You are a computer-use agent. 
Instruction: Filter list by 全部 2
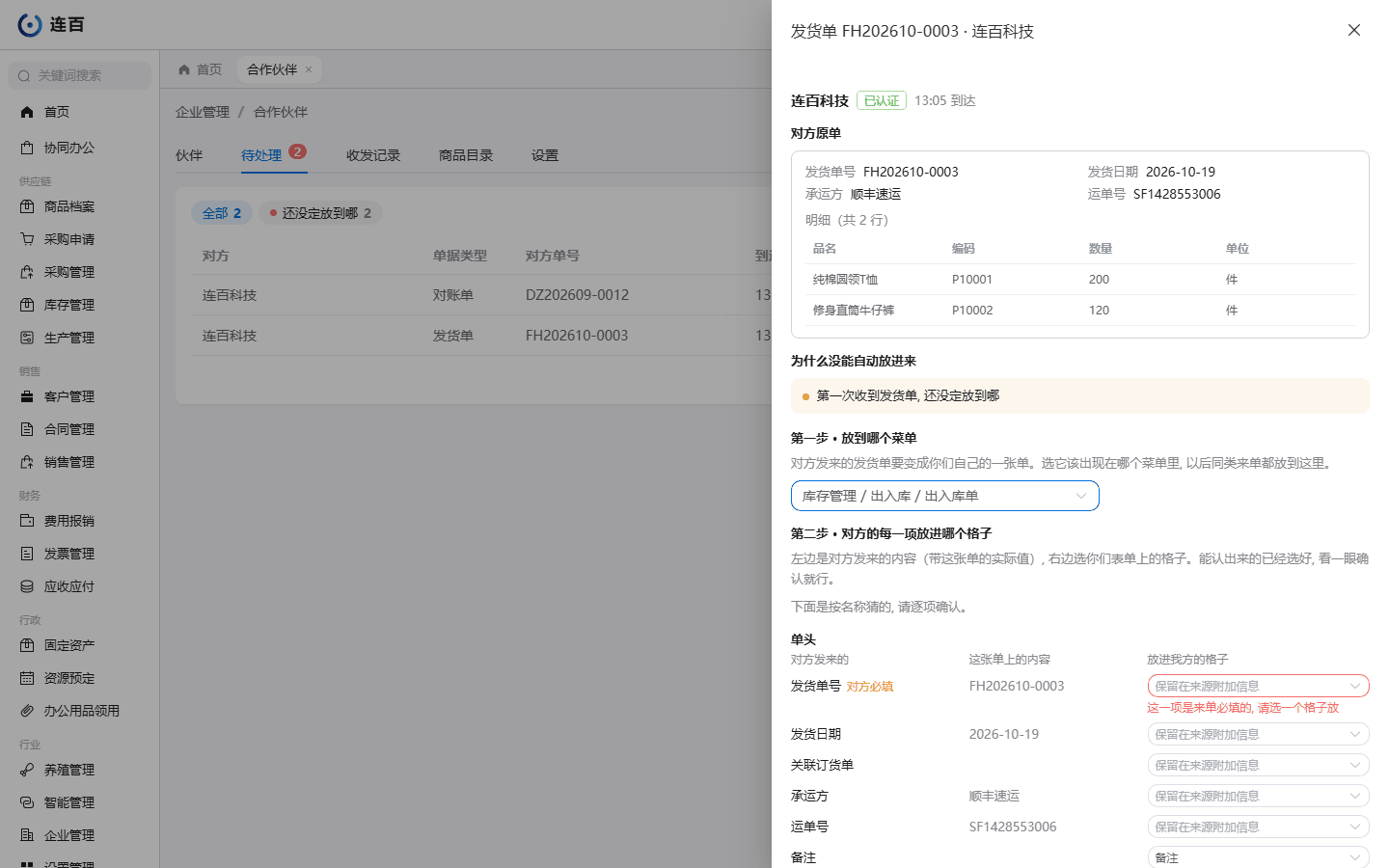click(x=222, y=213)
